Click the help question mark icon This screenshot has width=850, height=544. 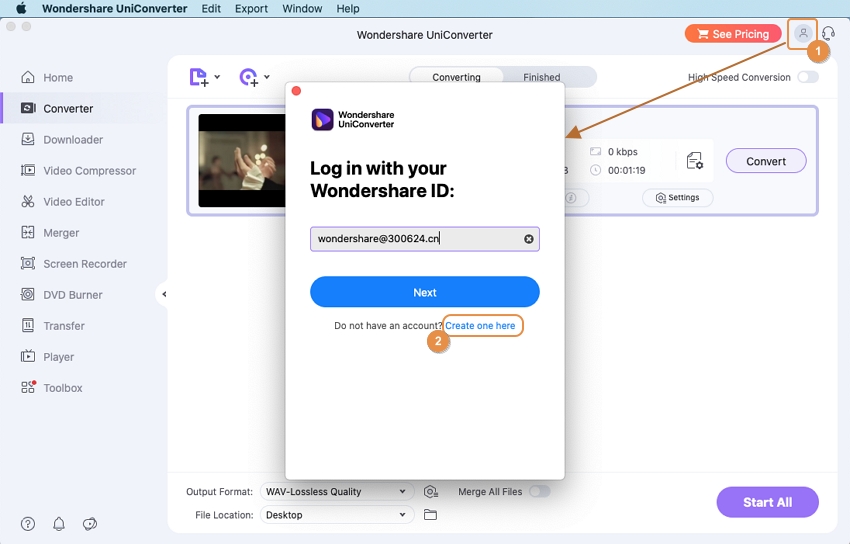coord(28,524)
